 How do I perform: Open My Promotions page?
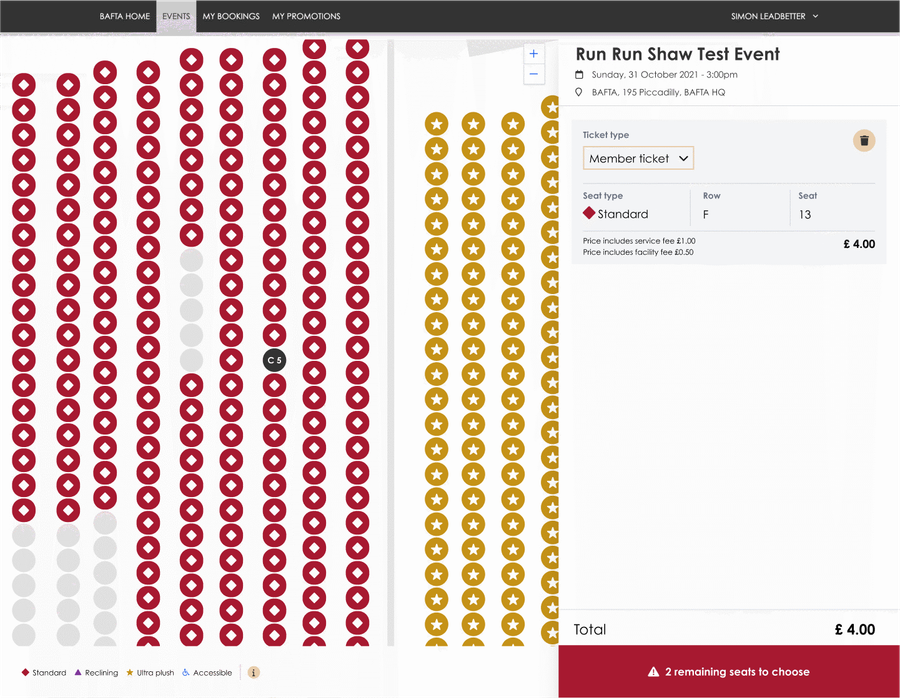pyautogui.click(x=306, y=16)
